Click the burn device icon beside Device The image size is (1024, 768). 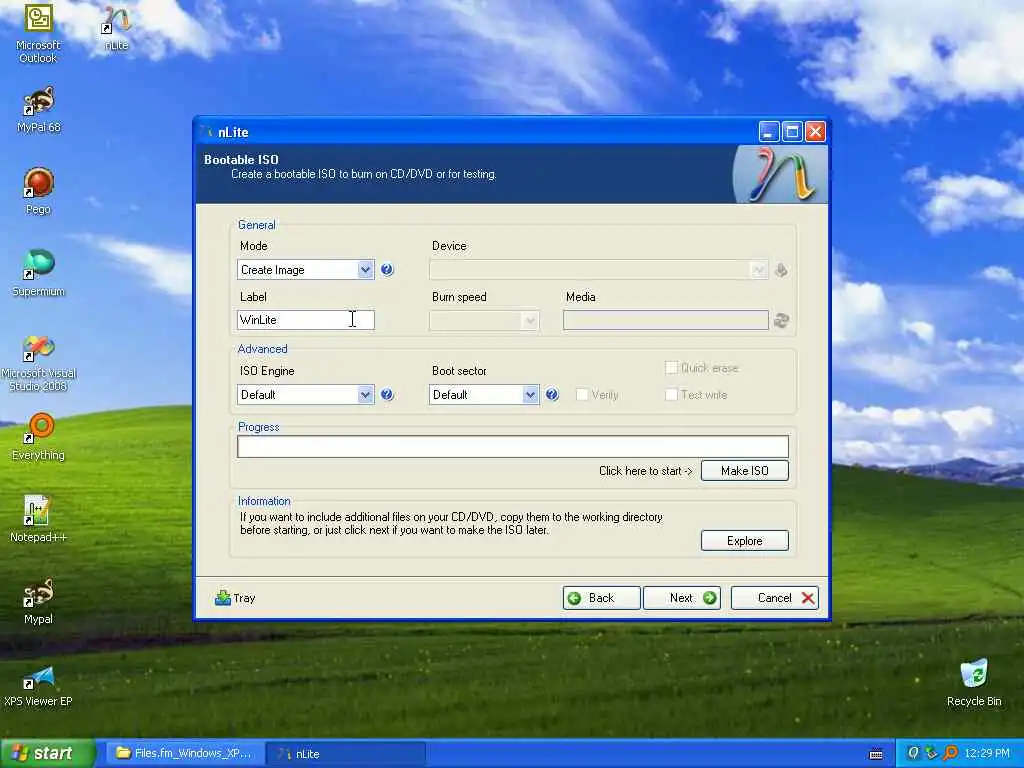(x=781, y=270)
